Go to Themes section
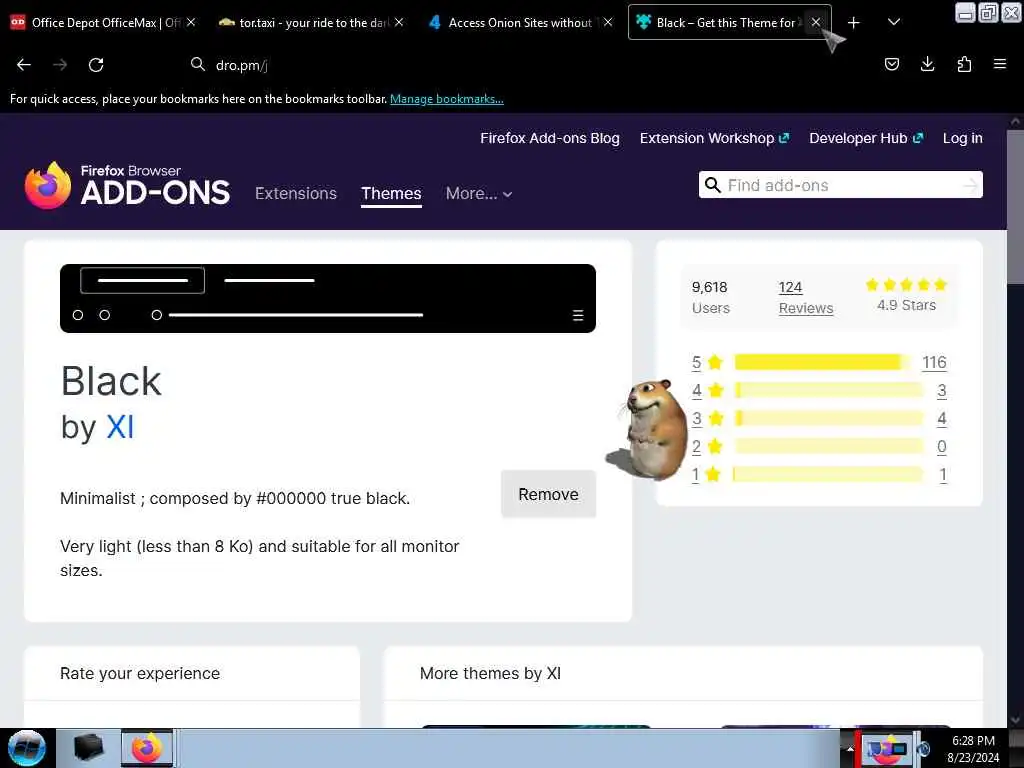This screenshot has height=768, width=1024. [391, 193]
